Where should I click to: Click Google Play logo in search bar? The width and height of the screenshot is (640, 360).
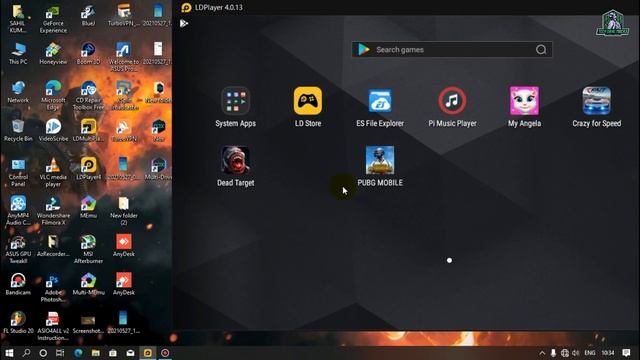pyautogui.click(x=363, y=50)
